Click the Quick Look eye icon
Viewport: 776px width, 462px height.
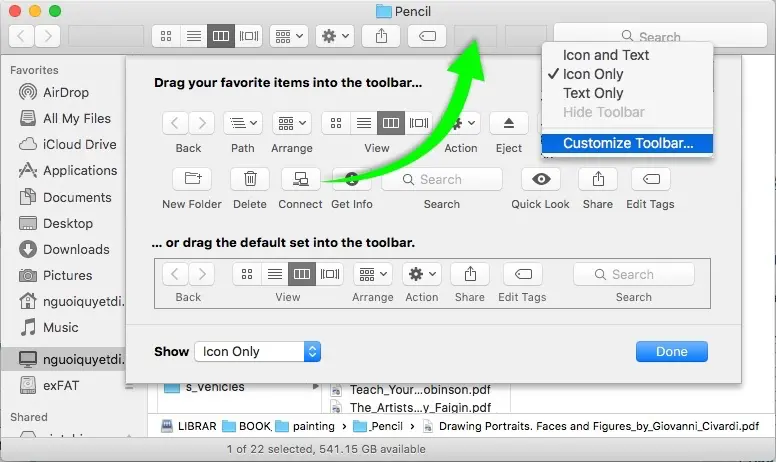click(x=540, y=180)
